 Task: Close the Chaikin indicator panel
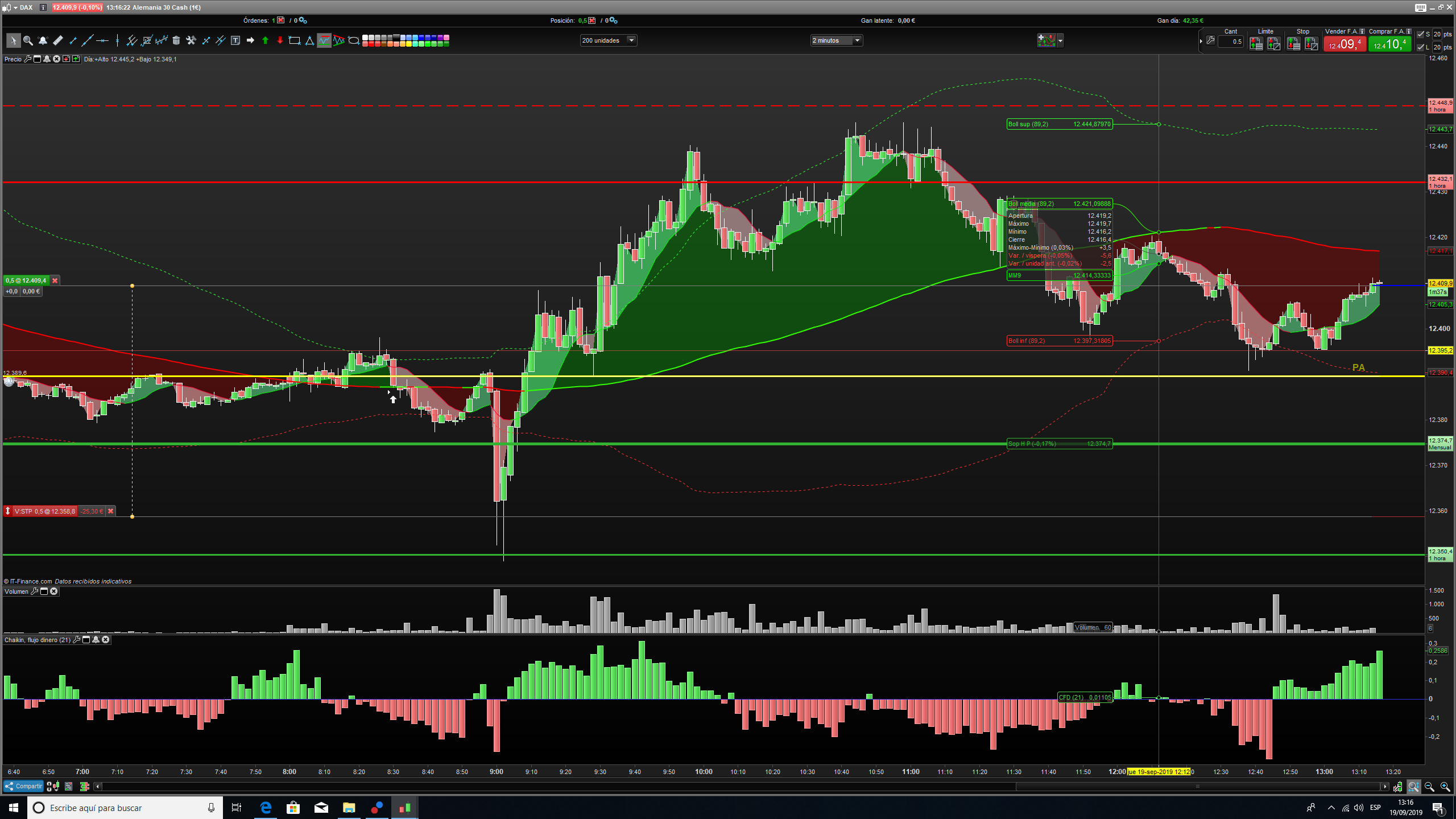(106, 640)
